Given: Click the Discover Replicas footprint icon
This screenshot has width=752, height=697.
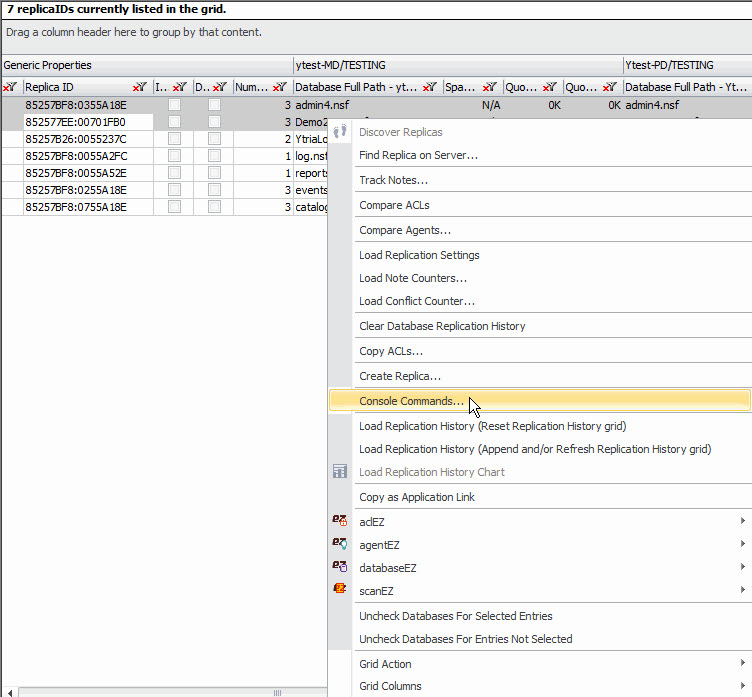Looking at the screenshot, I should 339,132.
